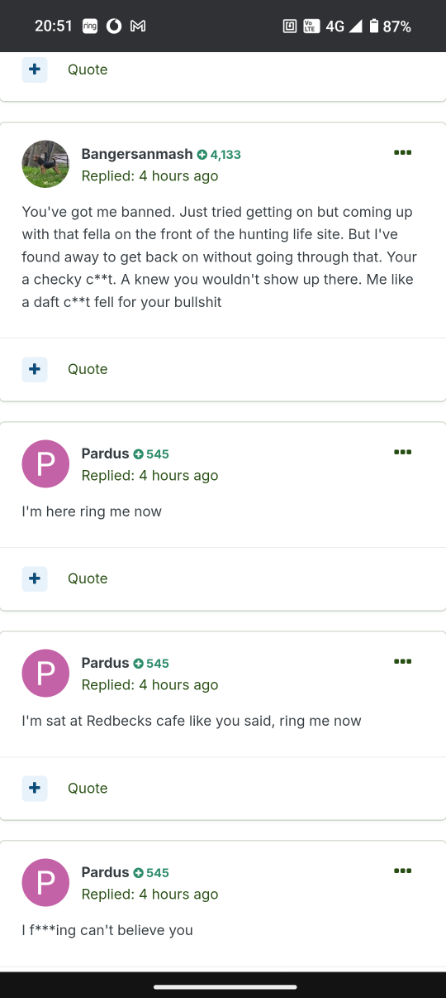Open options menu on Bangersanmash's post
Viewport: 446px width, 998px height.
coord(402,153)
